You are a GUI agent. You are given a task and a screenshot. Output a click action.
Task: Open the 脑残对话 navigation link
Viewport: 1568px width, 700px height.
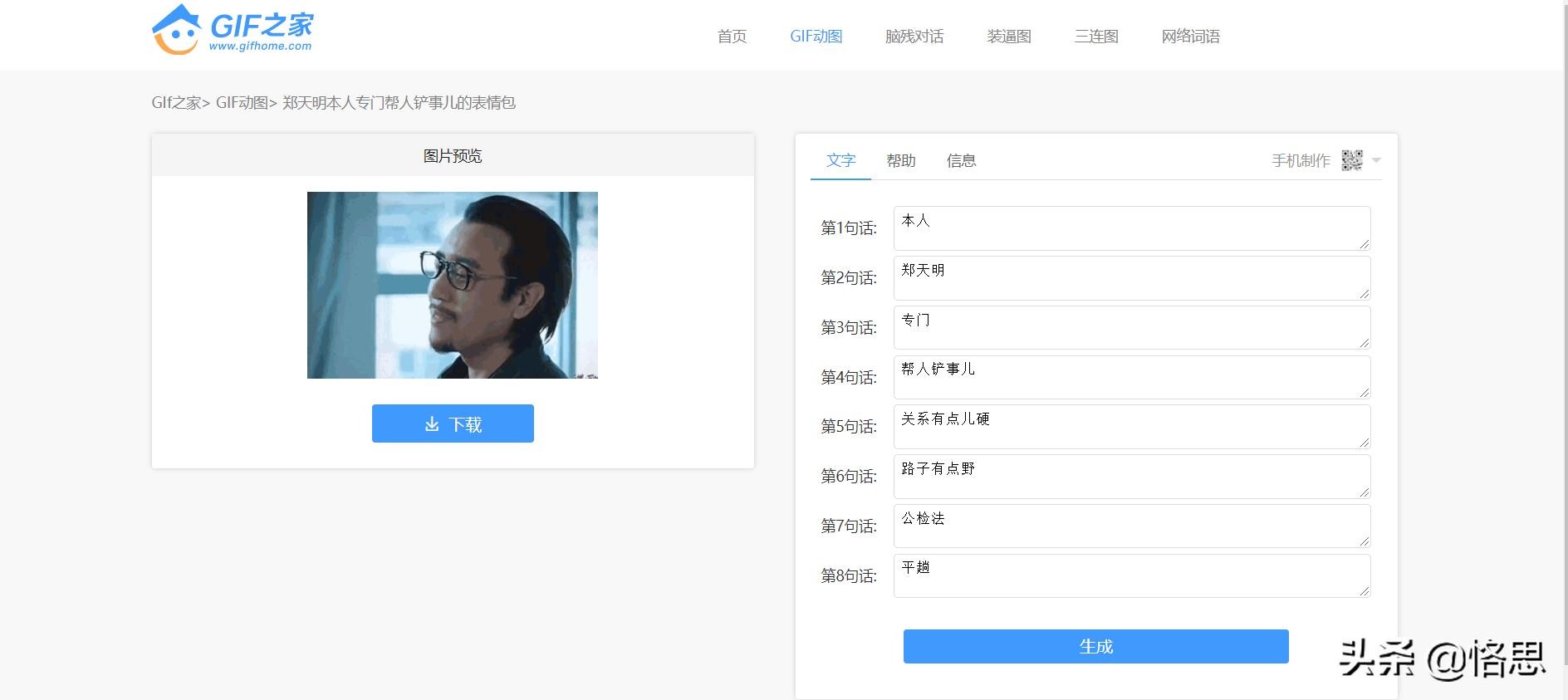[914, 37]
